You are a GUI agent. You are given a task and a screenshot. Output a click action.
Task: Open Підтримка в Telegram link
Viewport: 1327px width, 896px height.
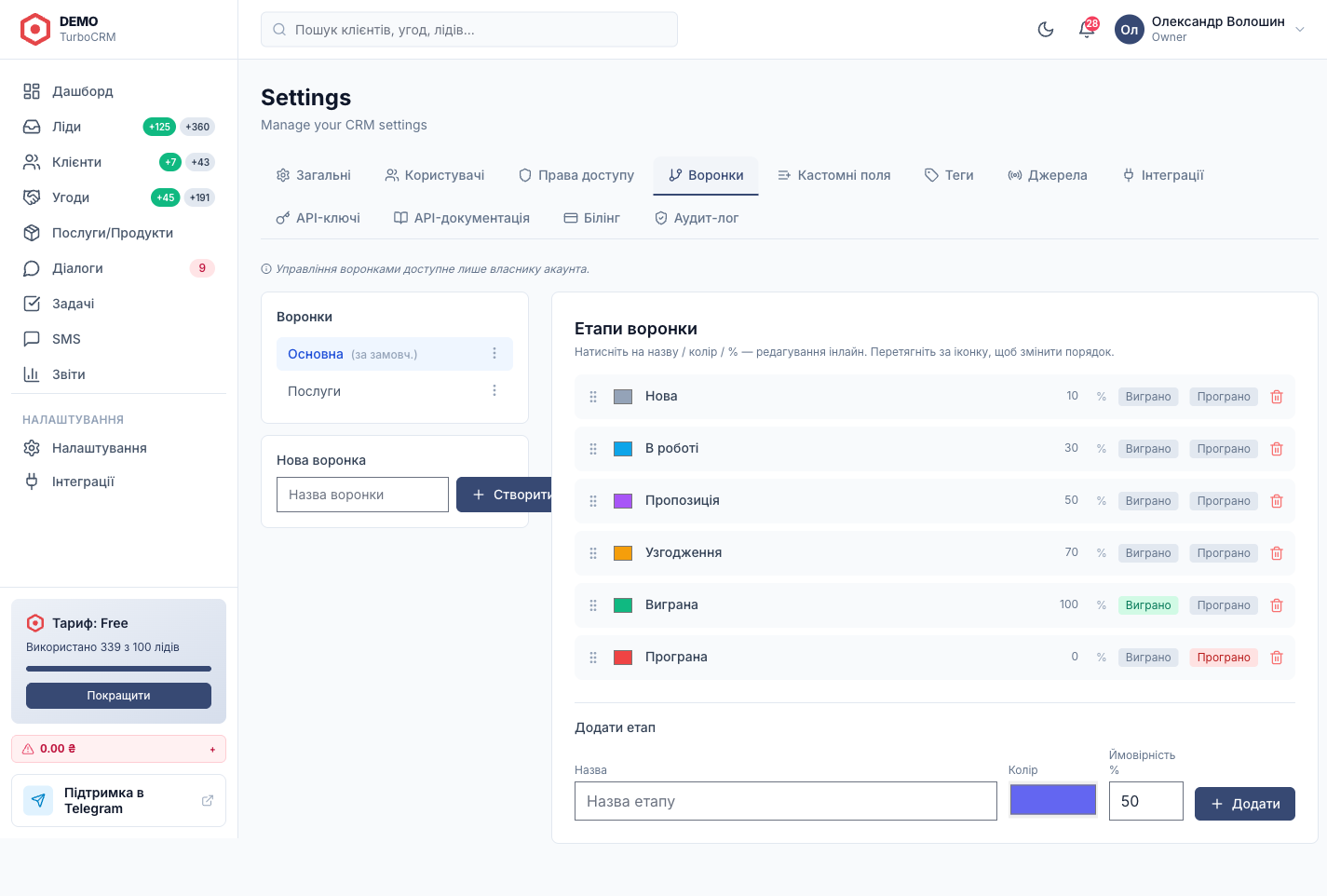coord(118,801)
